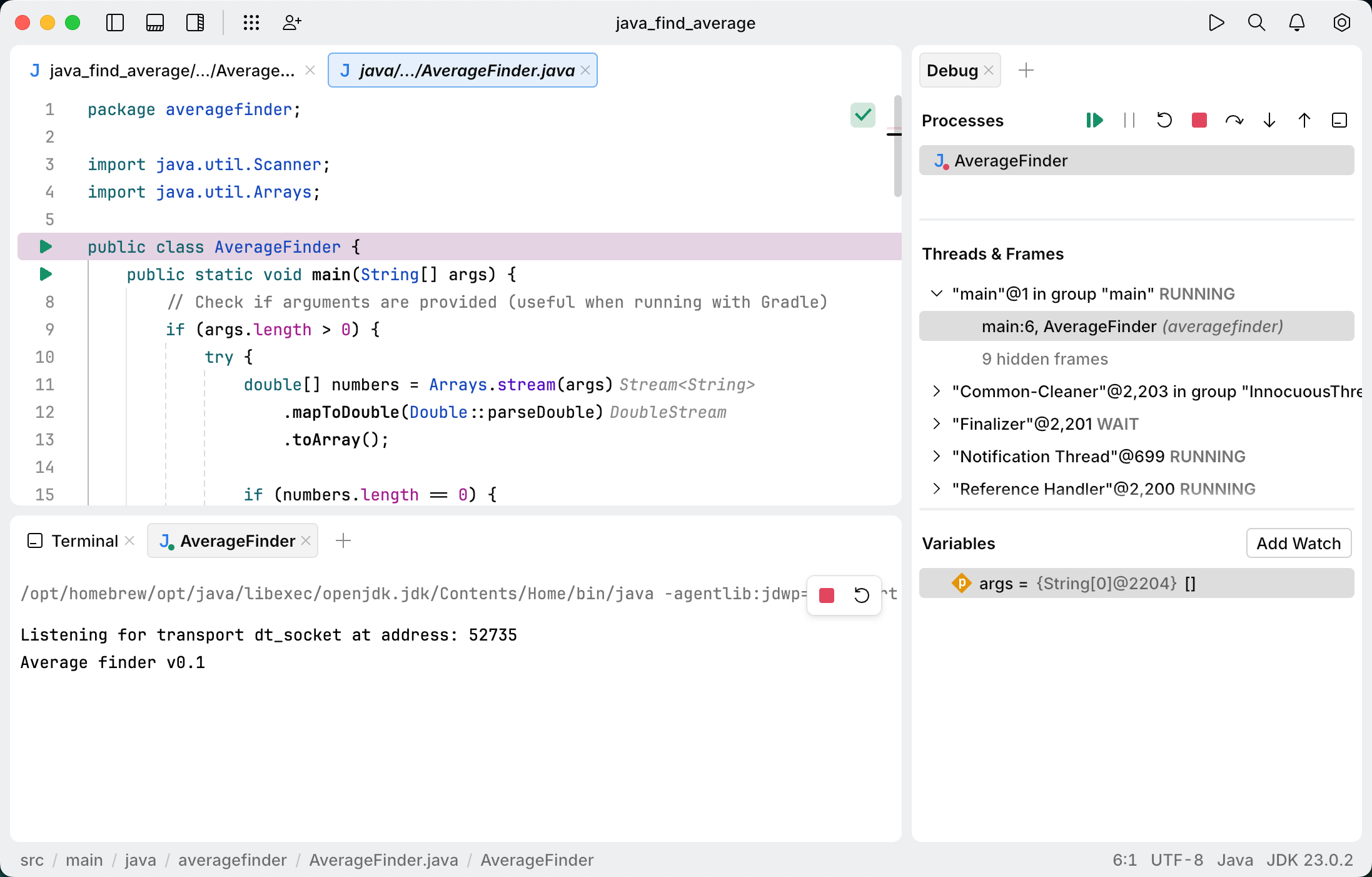The width and height of the screenshot is (1372, 877).
Task: Click the Step Into debugger icon
Action: (x=1269, y=120)
